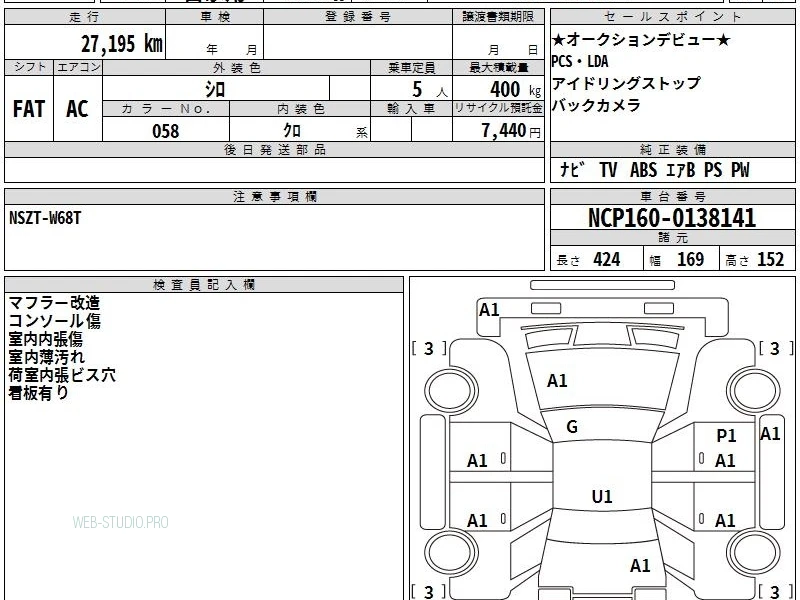Select the PCS・LDA sales point
Screen dimensions: 800x600
pos(580,62)
